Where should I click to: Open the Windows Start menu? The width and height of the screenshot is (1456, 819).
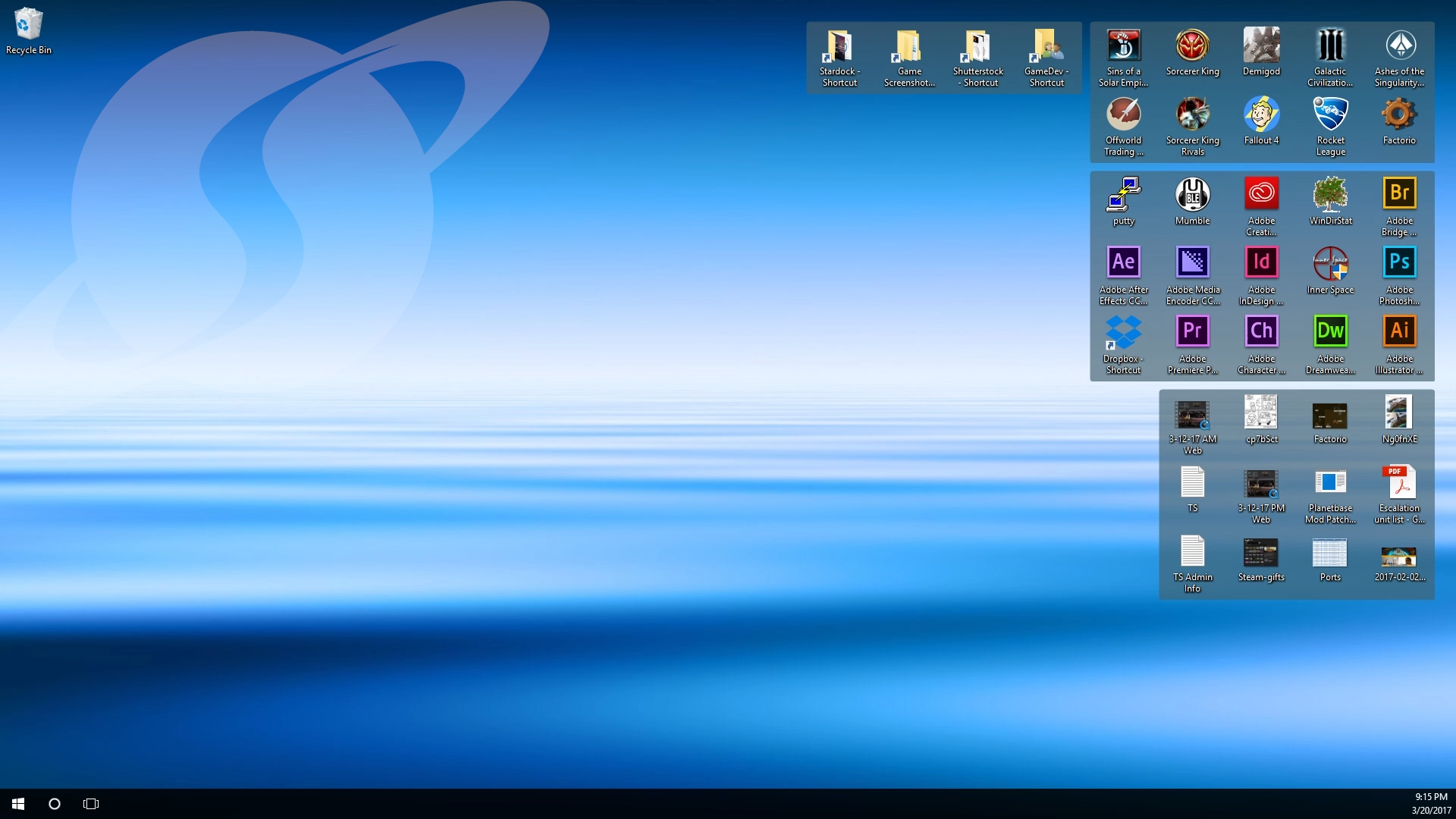click(18, 804)
